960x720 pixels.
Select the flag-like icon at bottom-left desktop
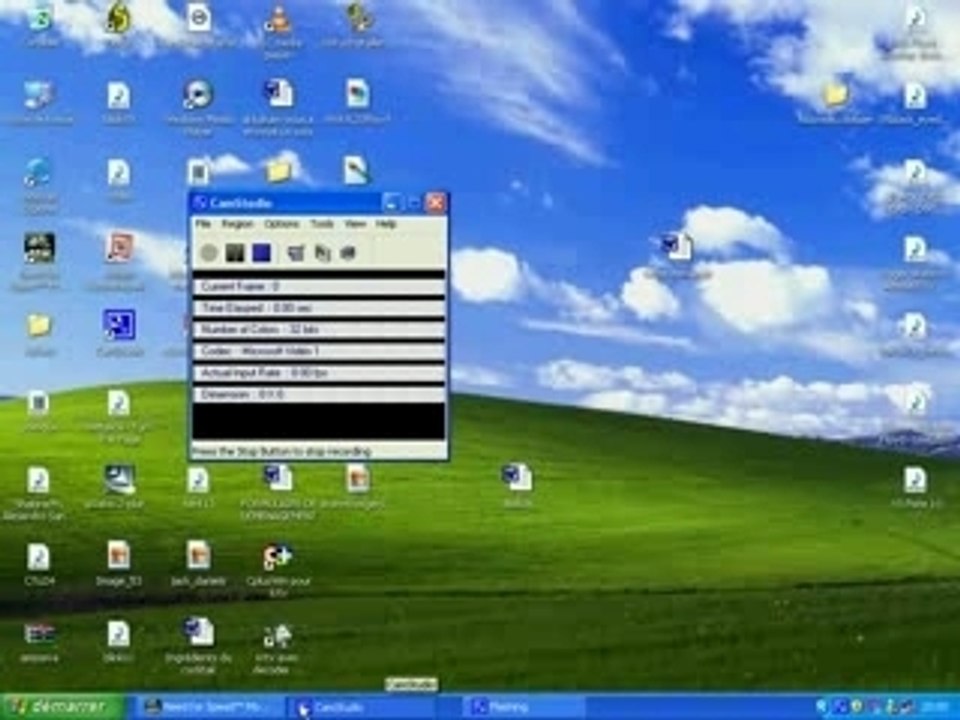coord(39,633)
